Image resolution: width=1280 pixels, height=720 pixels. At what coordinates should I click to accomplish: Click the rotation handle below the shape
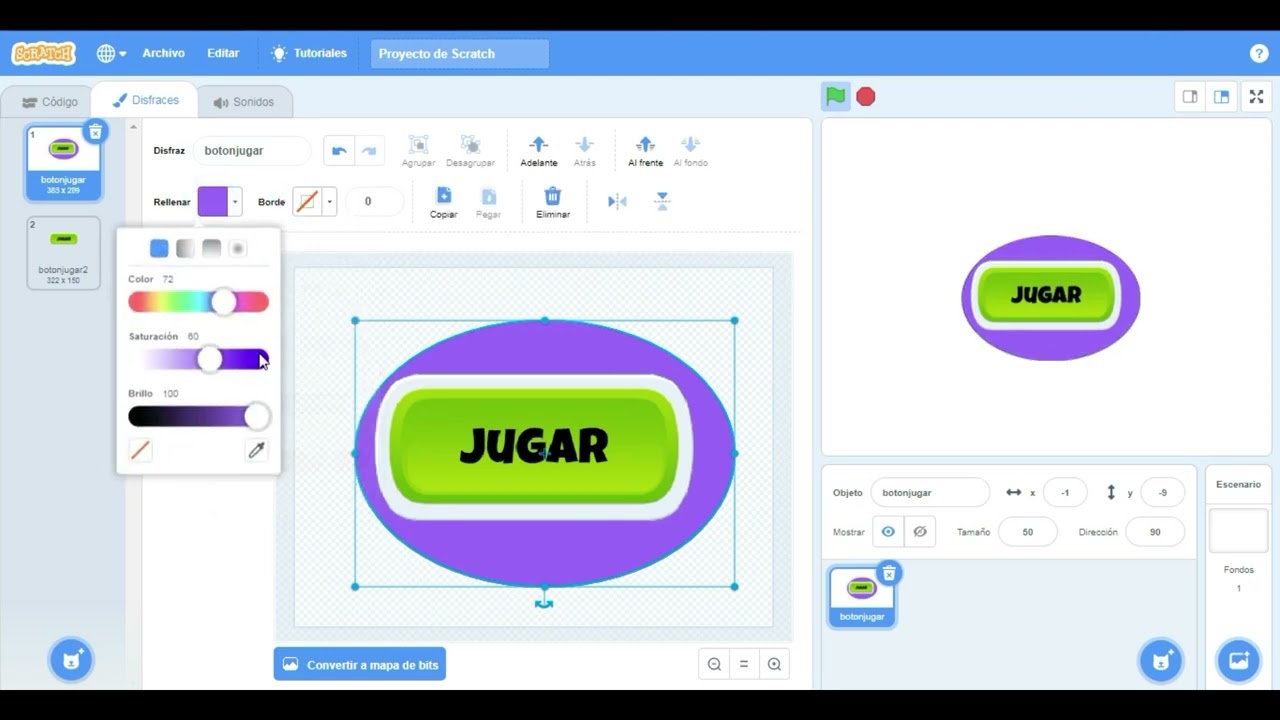tap(544, 603)
